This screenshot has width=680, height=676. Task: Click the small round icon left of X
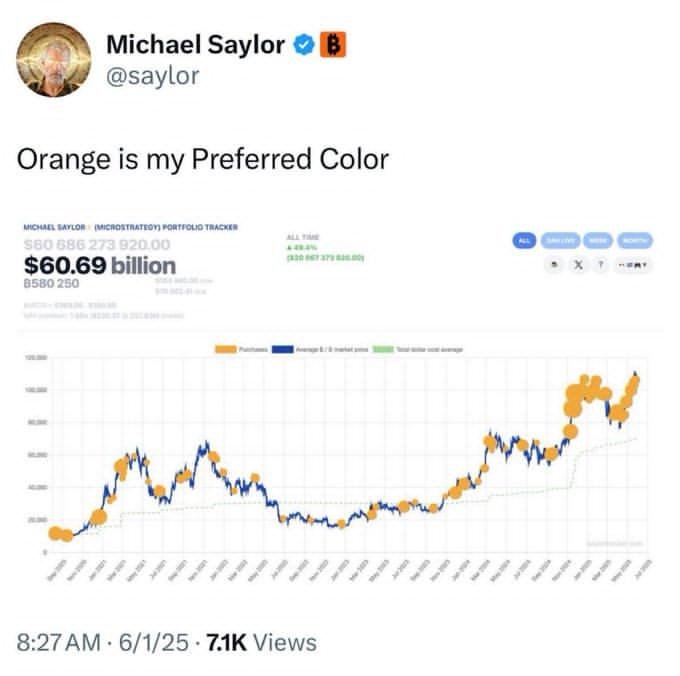coord(554,265)
